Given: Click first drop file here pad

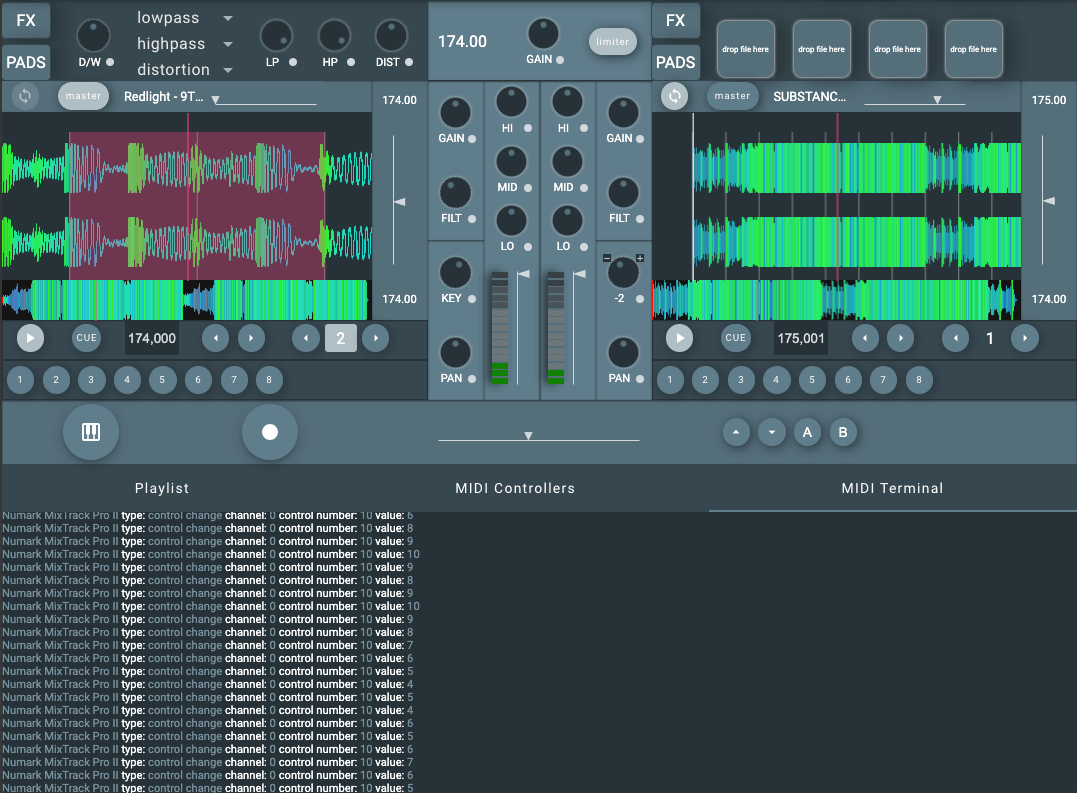Looking at the screenshot, I should point(746,49).
